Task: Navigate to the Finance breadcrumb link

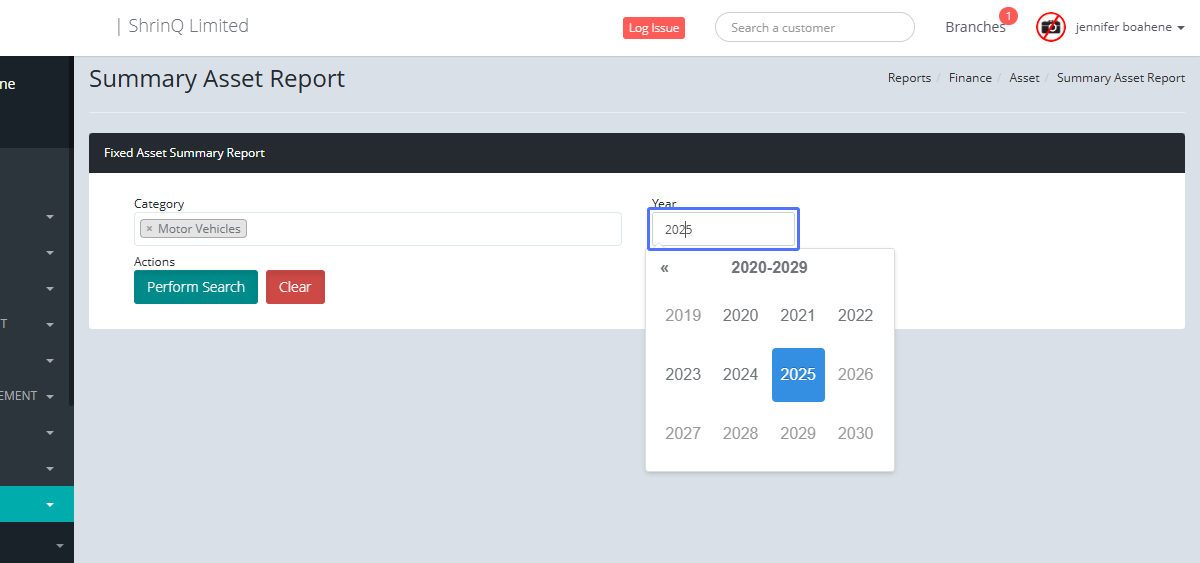Action: point(970,78)
